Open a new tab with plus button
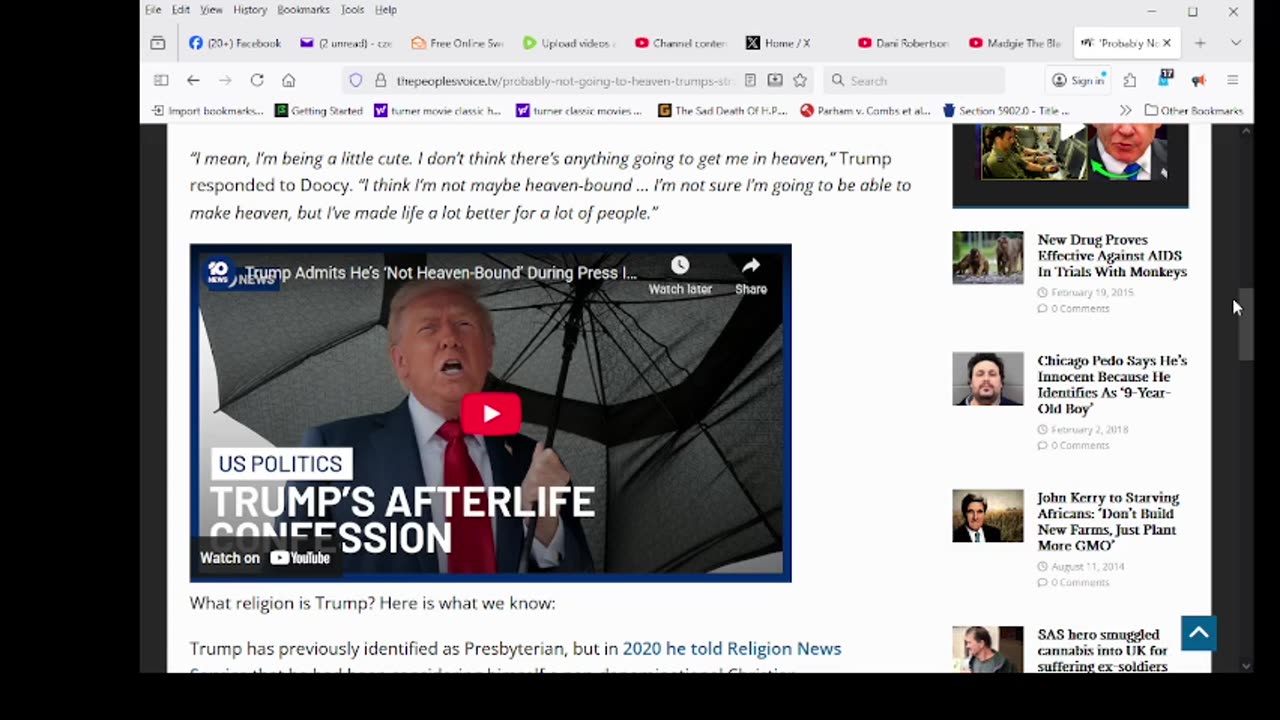 1200,43
